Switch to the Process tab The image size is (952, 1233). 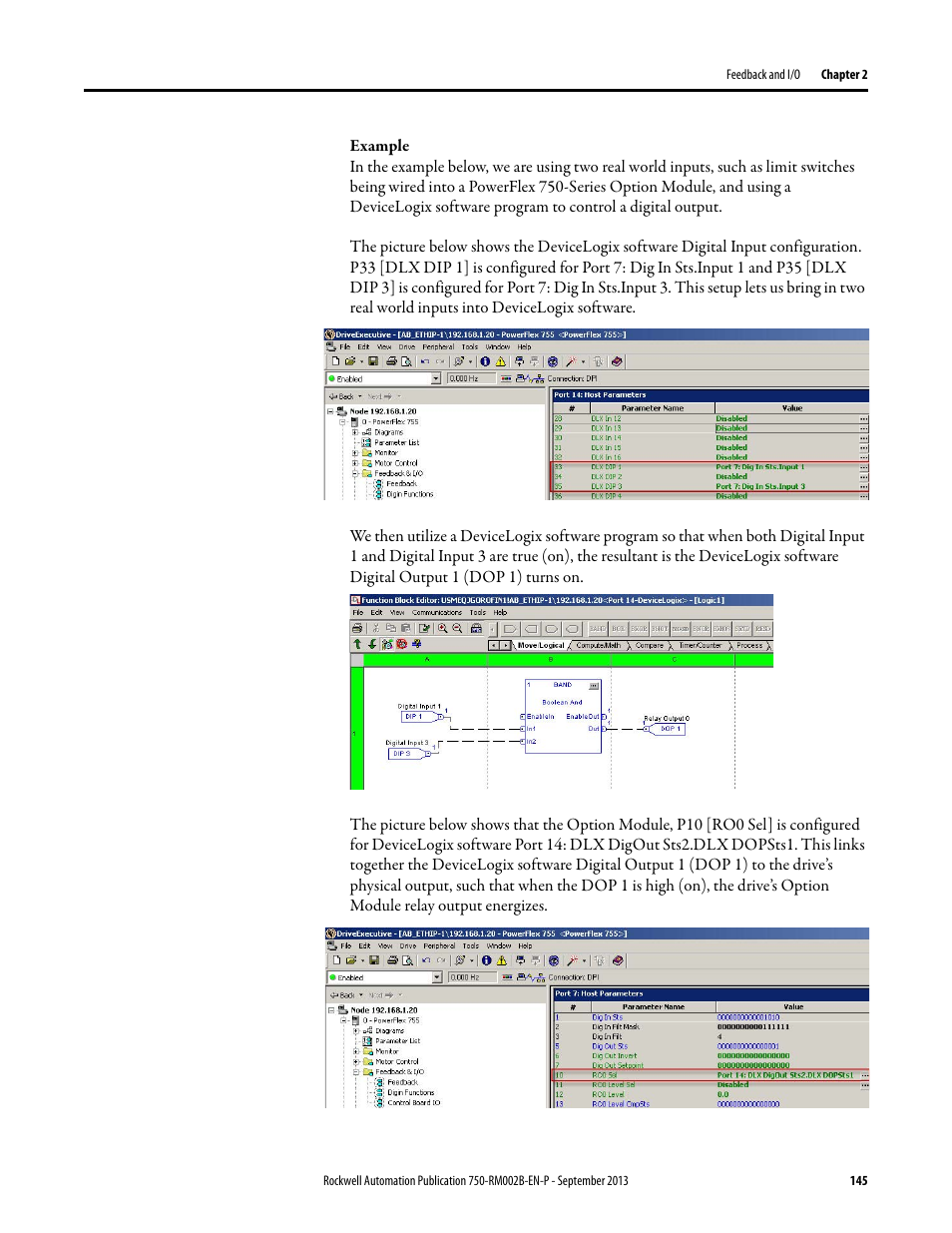(x=750, y=645)
